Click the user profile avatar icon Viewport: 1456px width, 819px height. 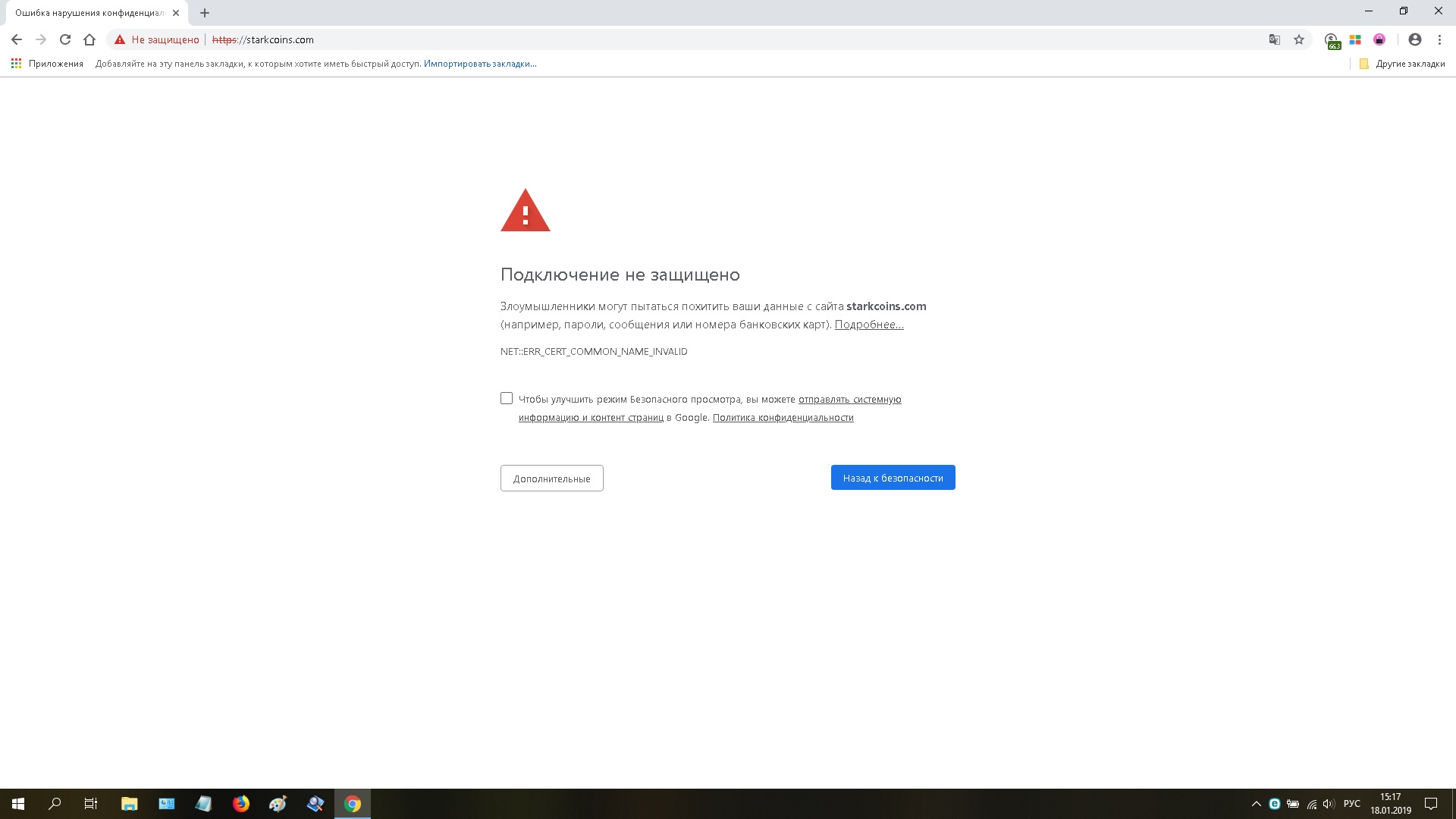pos(1415,39)
